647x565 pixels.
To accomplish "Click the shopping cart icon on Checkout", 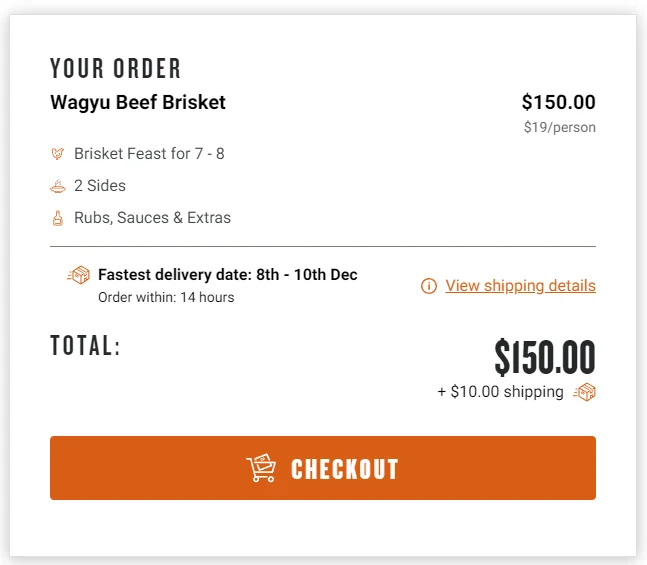I will tap(261, 468).
